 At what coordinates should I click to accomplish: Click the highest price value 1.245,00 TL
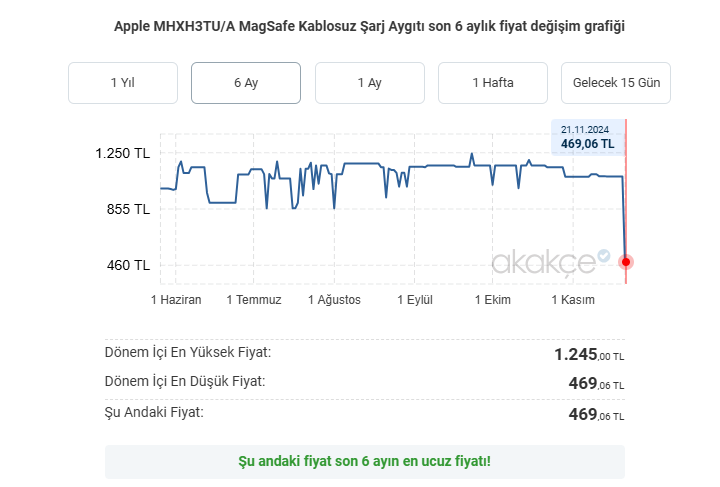click(x=589, y=354)
